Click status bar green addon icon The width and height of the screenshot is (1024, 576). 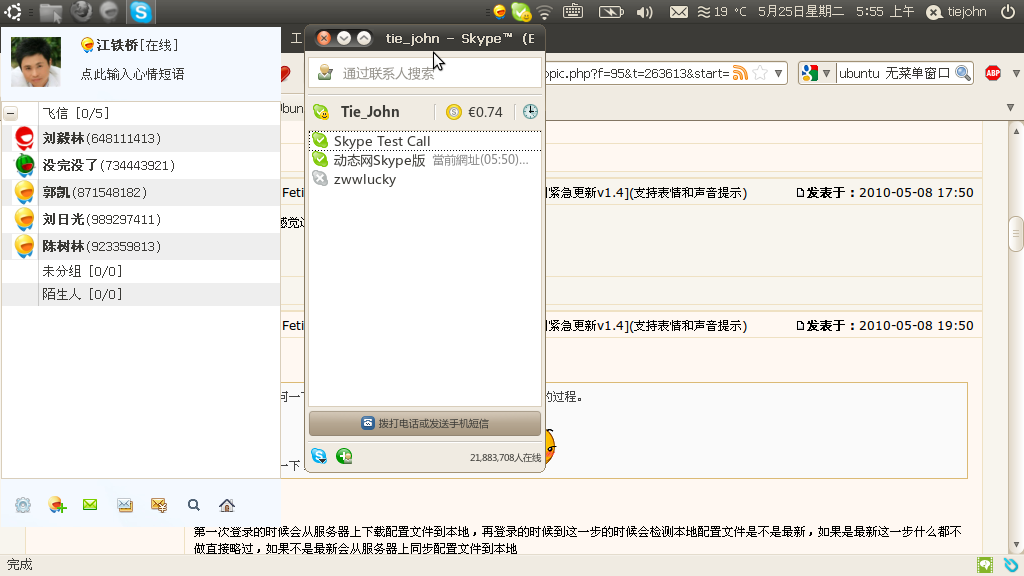click(985, 565)
